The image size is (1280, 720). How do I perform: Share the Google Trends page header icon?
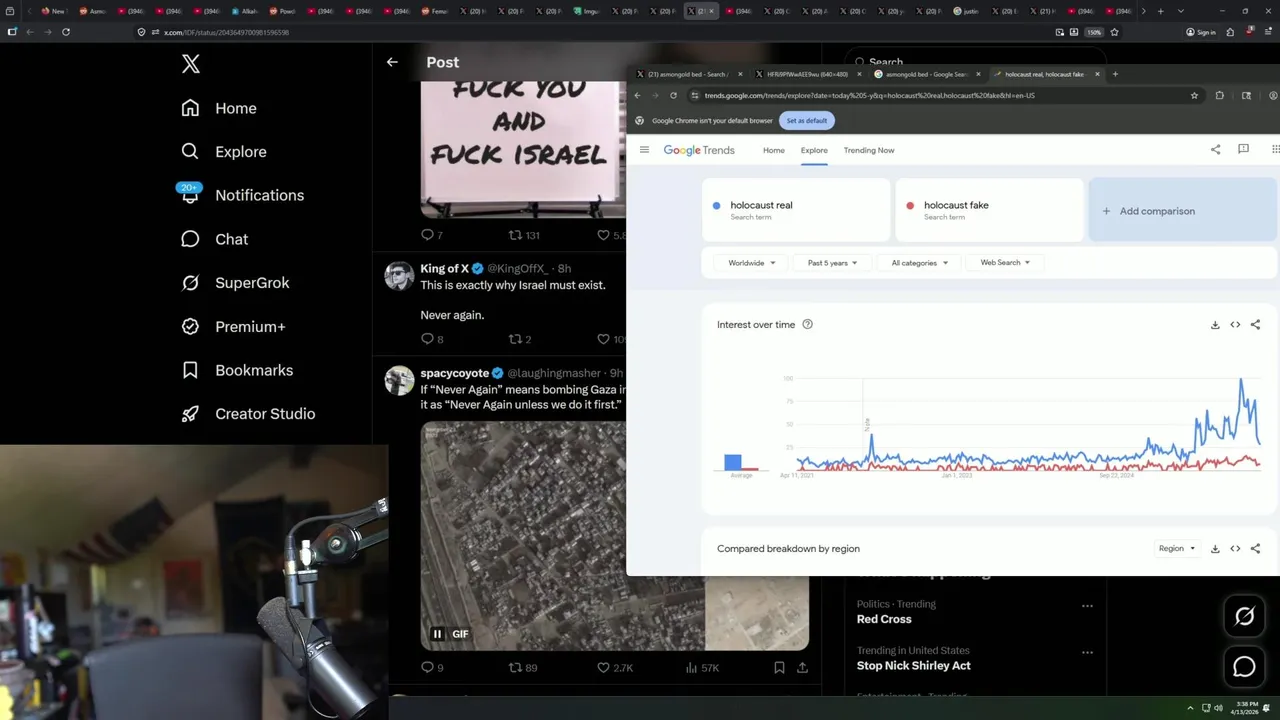coord(1215,150)
